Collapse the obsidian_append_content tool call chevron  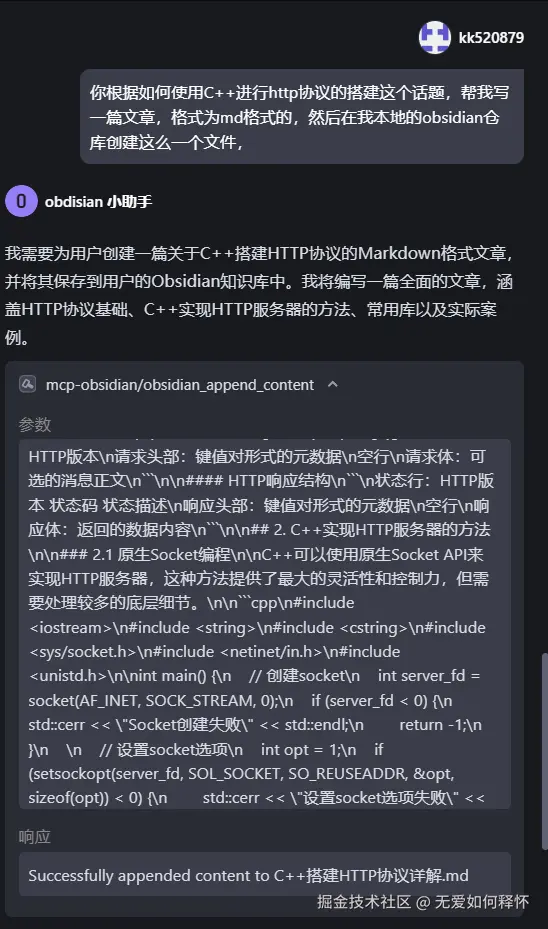click(333, 385)
